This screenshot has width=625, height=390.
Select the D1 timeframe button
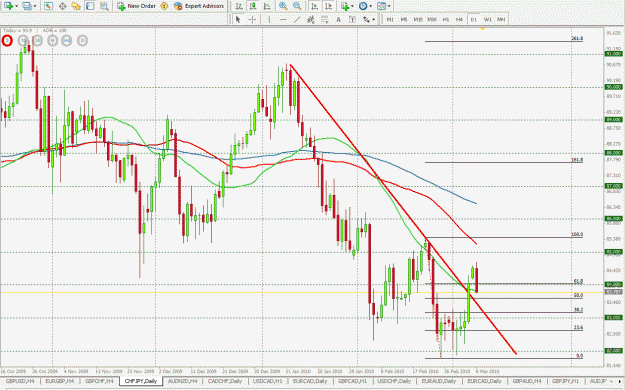tap(474, 19)
